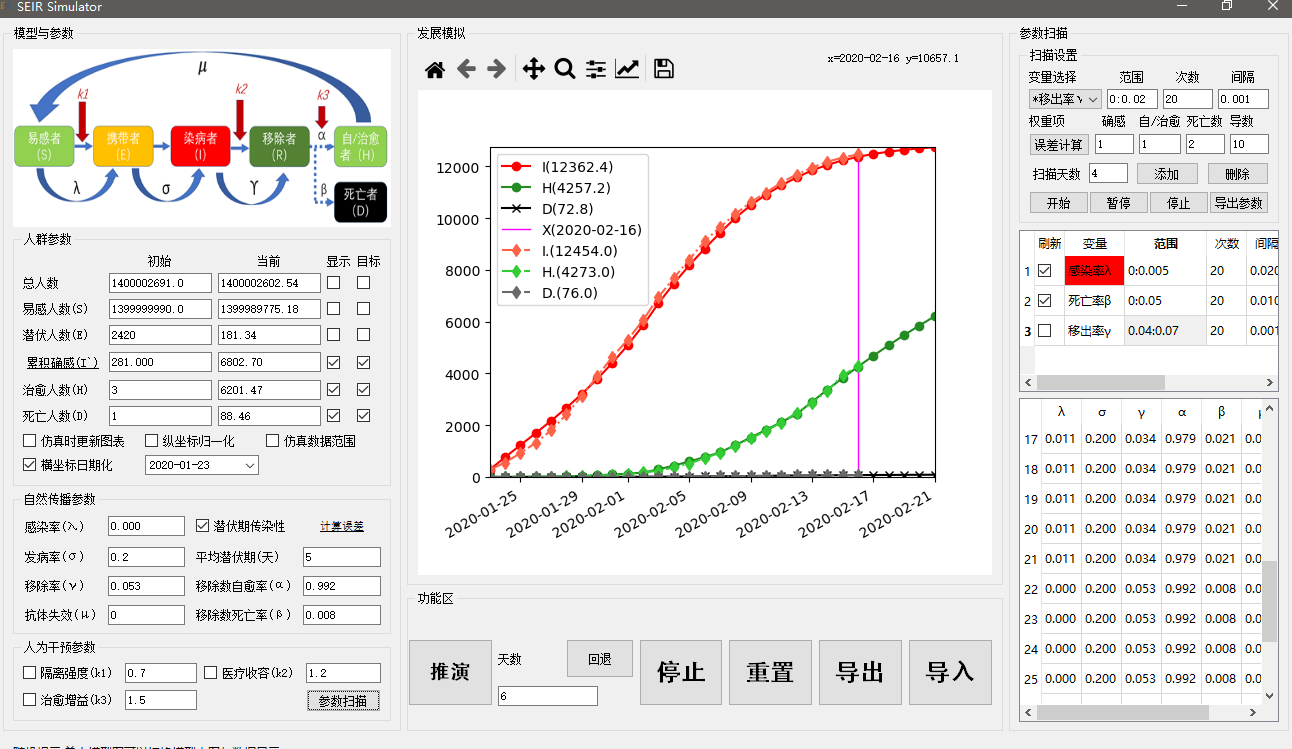Click the Home reset-view icon in plot toolbar
The image size is (1292, 749).
(x=435, y=69)
